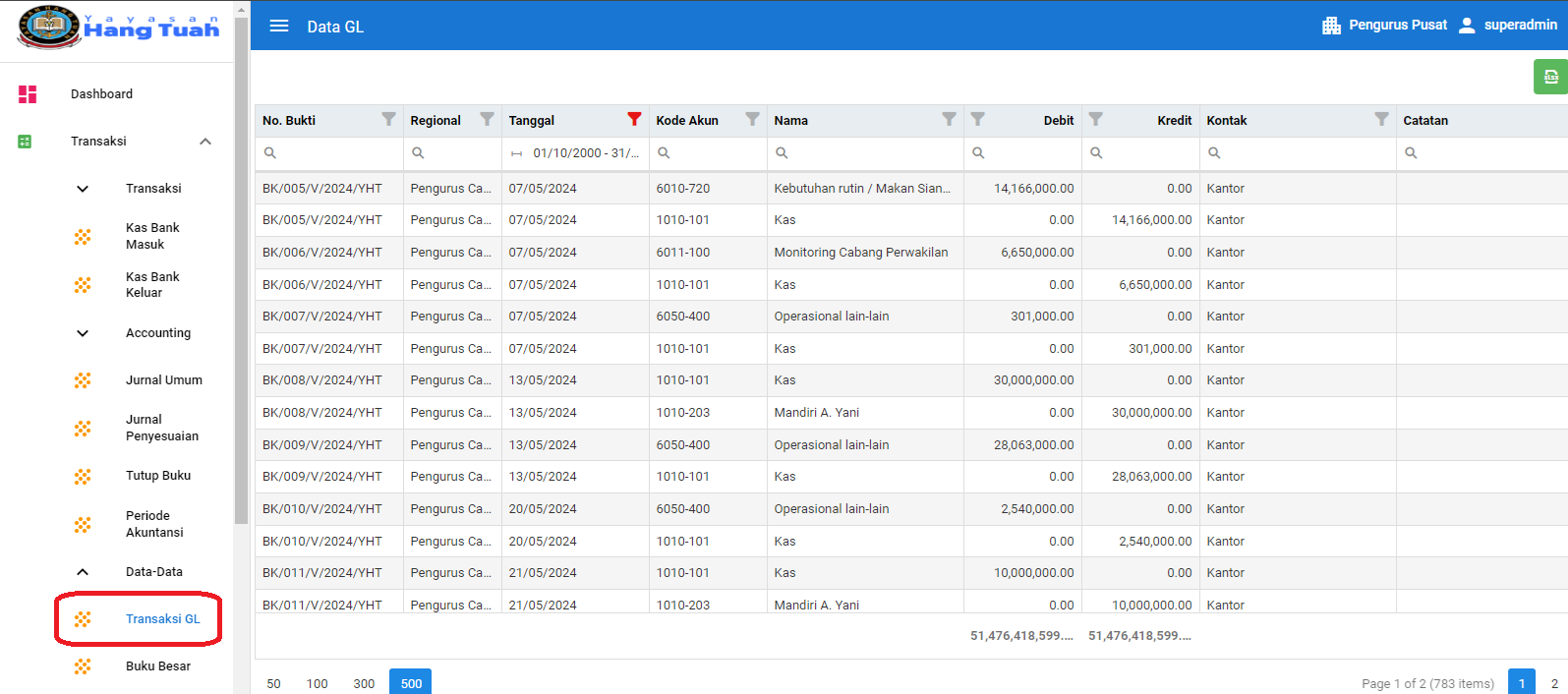Click the sidebar vertical scrollbar

pos(241,295)
